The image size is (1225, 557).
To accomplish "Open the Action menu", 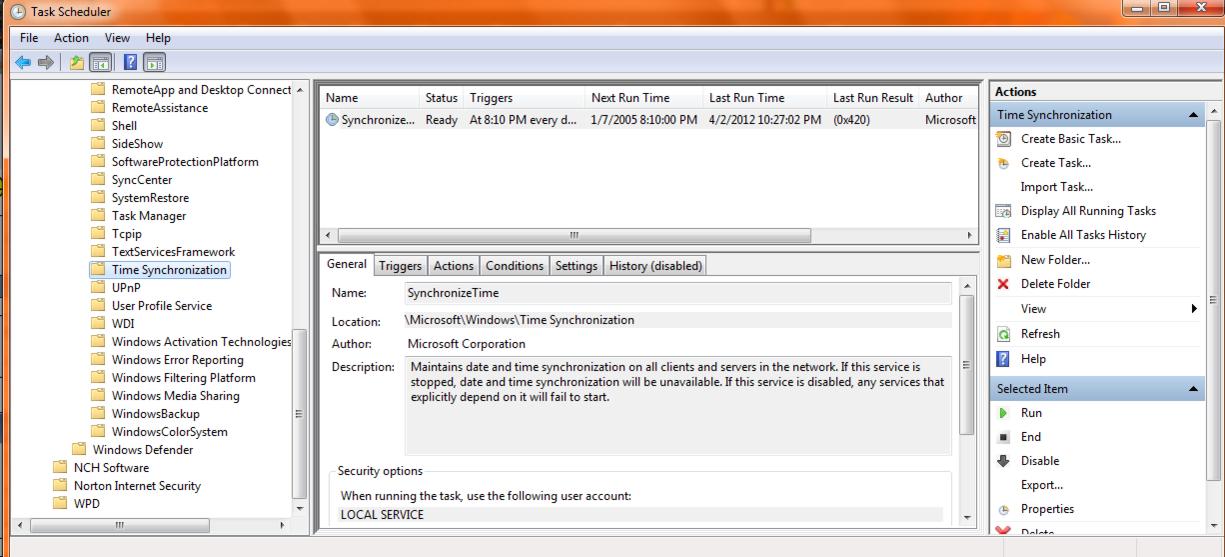I will click(71, 38).
